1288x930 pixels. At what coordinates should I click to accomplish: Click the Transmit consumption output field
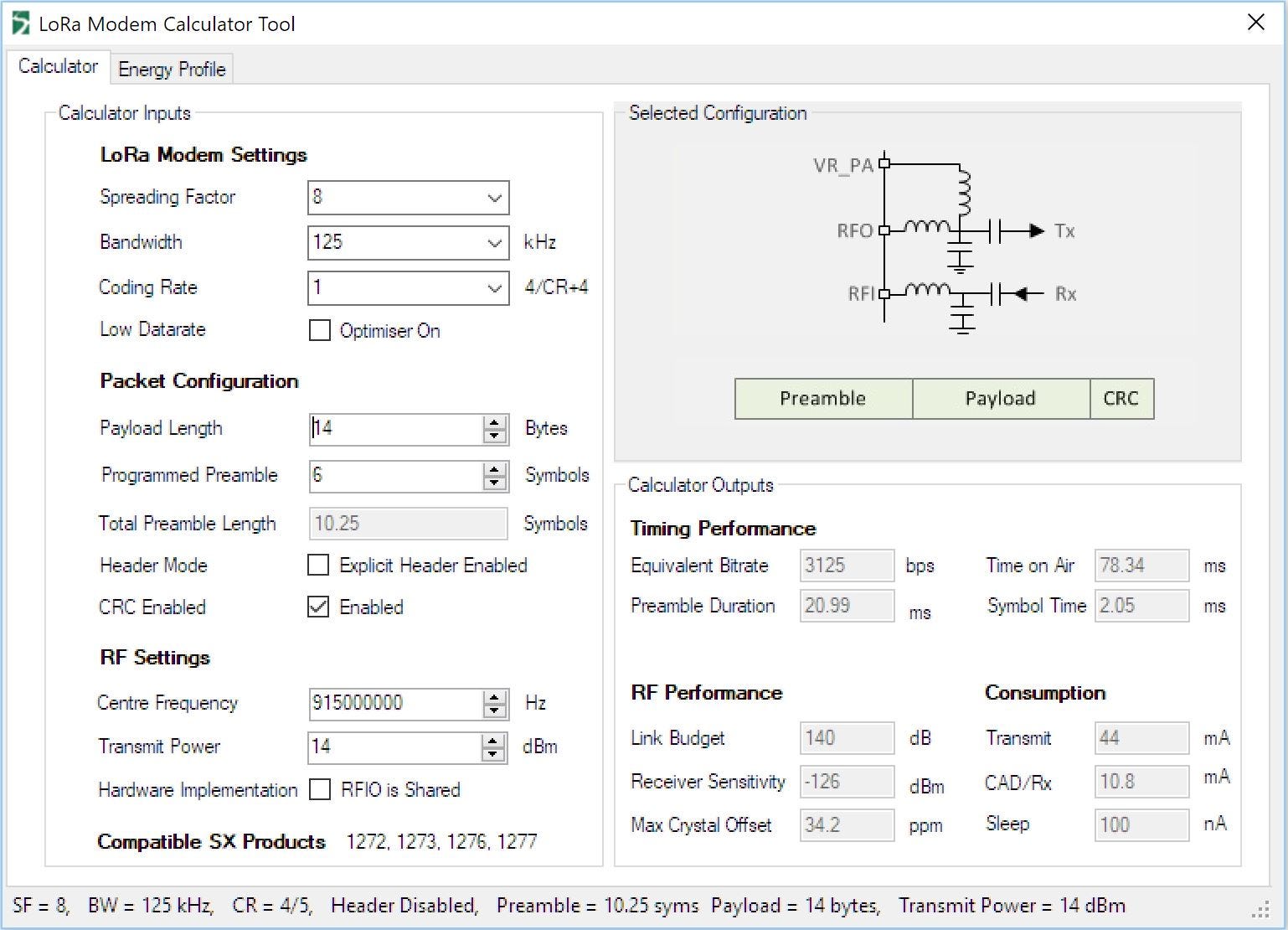coord(1141,738)
